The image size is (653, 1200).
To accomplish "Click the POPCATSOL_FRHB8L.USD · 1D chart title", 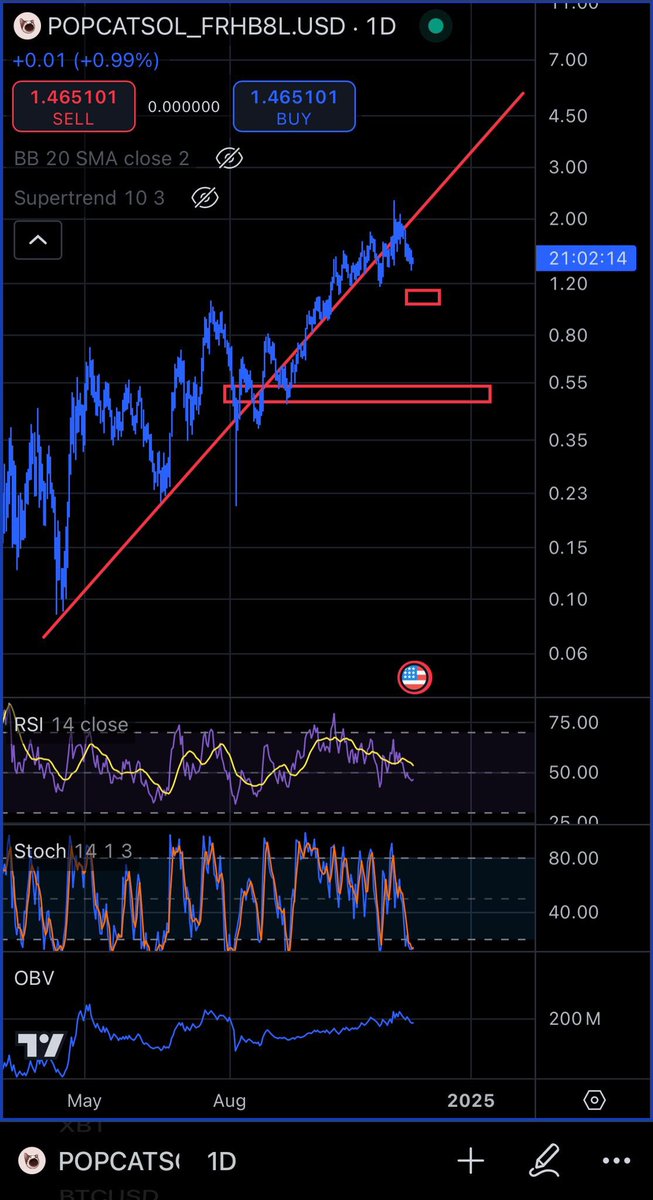I will [x=221, y=26].
